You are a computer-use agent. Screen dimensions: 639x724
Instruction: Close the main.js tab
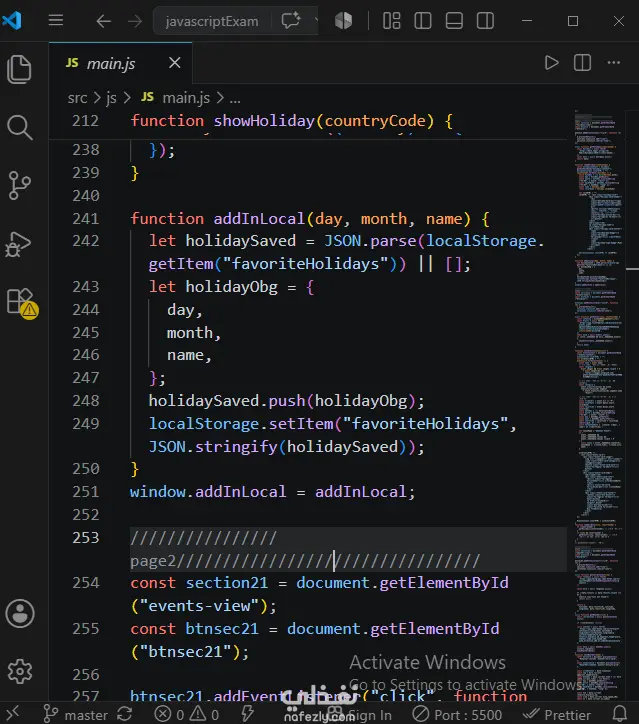[175, 63]
